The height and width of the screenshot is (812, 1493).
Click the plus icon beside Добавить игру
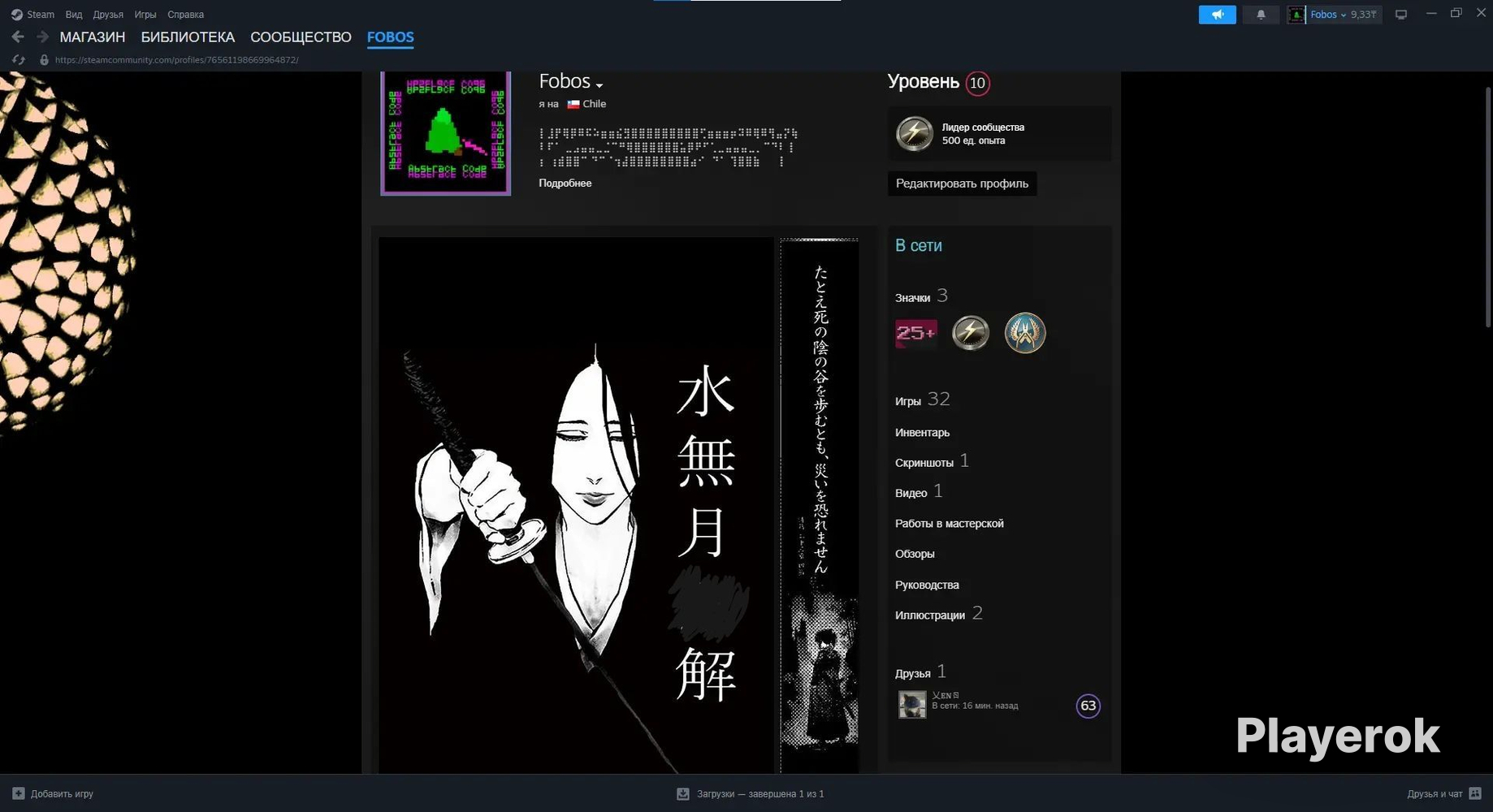tap(19, 794)
